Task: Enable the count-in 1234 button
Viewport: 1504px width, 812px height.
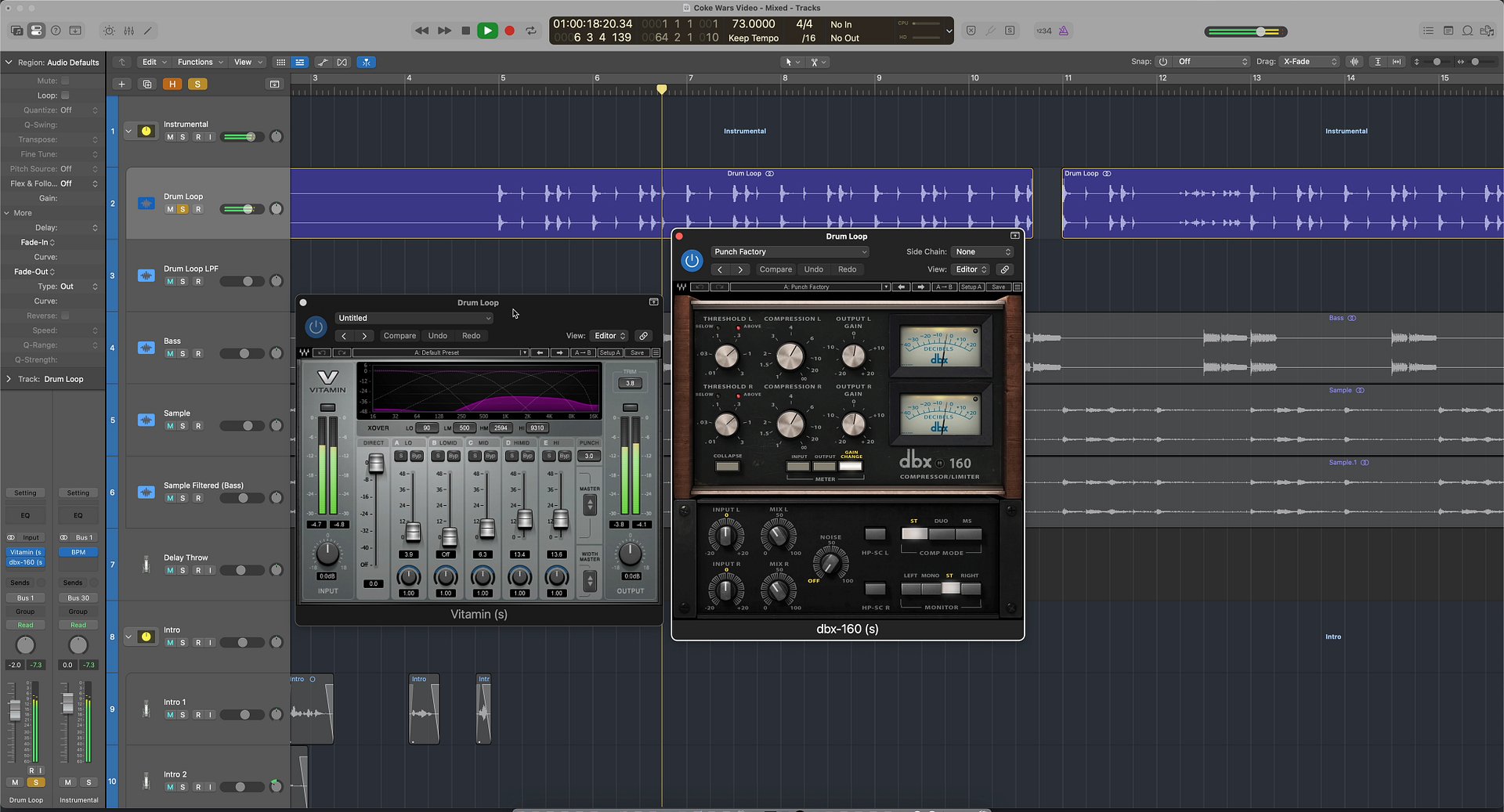Action: (1044, 31)
